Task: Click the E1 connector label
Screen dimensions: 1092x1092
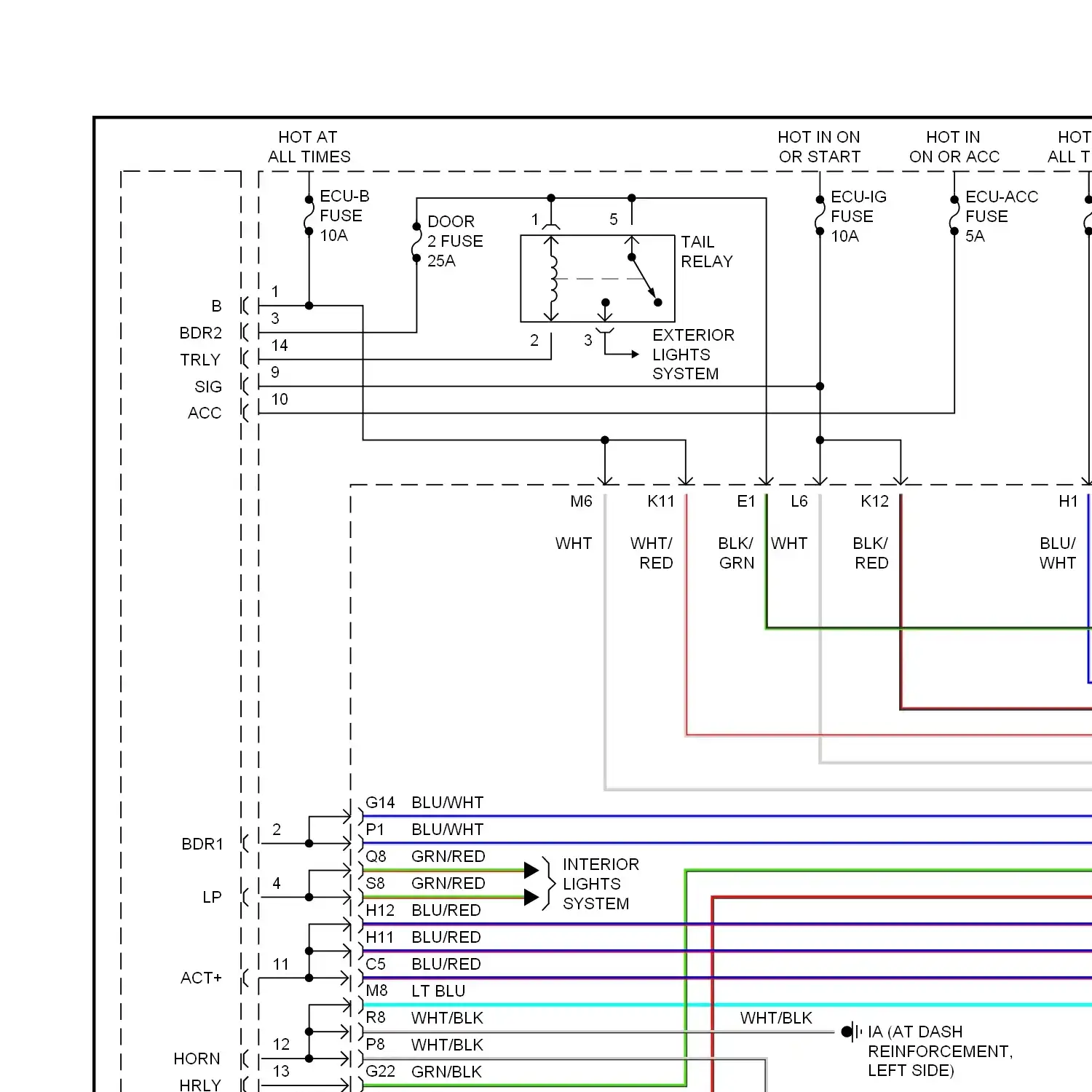Action: coord(745,501)
